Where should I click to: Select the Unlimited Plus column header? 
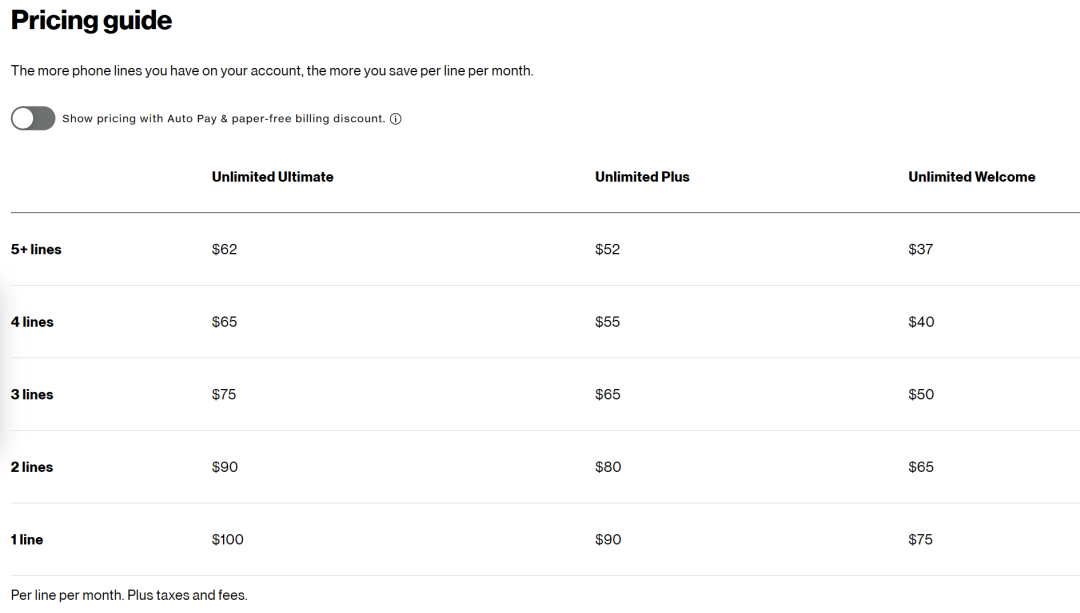(642, 177)
